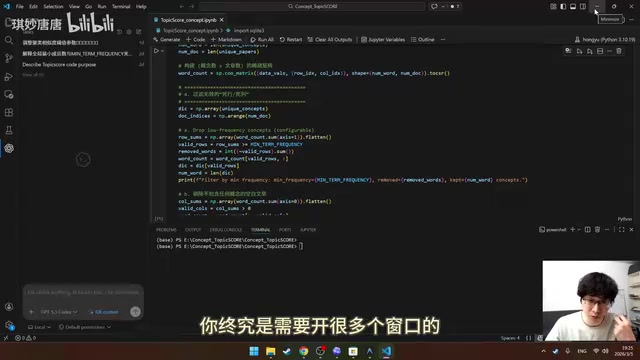Open Source Control in the activity bar

pyautogui.click(x=9, y=58)
